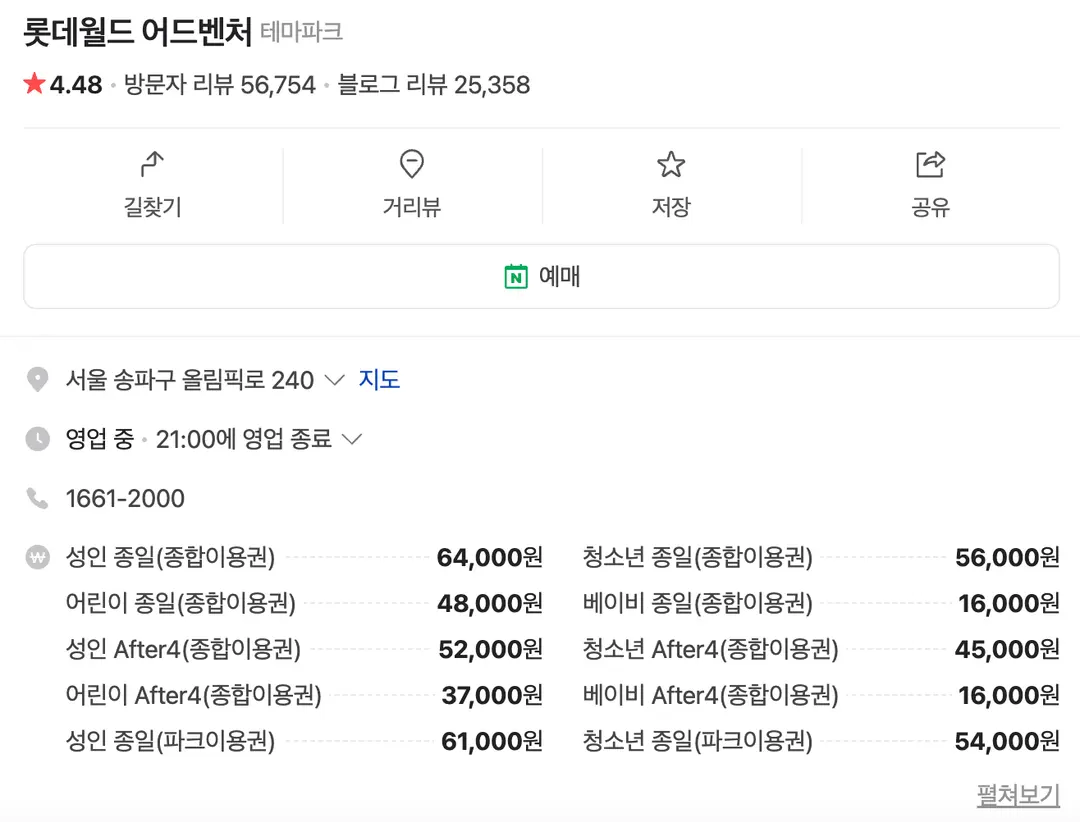1080x822 pixels.
Task: Select 성인 종일(종합이용권) 64,000원 price row
Action: [304, 557]
